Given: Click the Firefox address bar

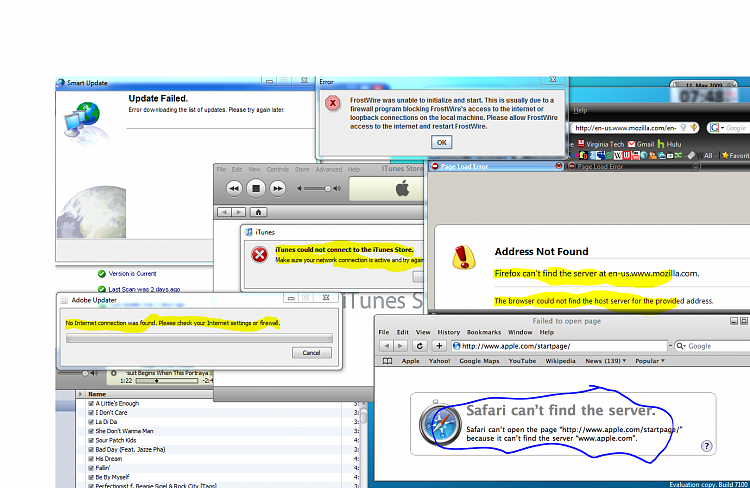Looking at the screenshot, I should pos(634,128).
